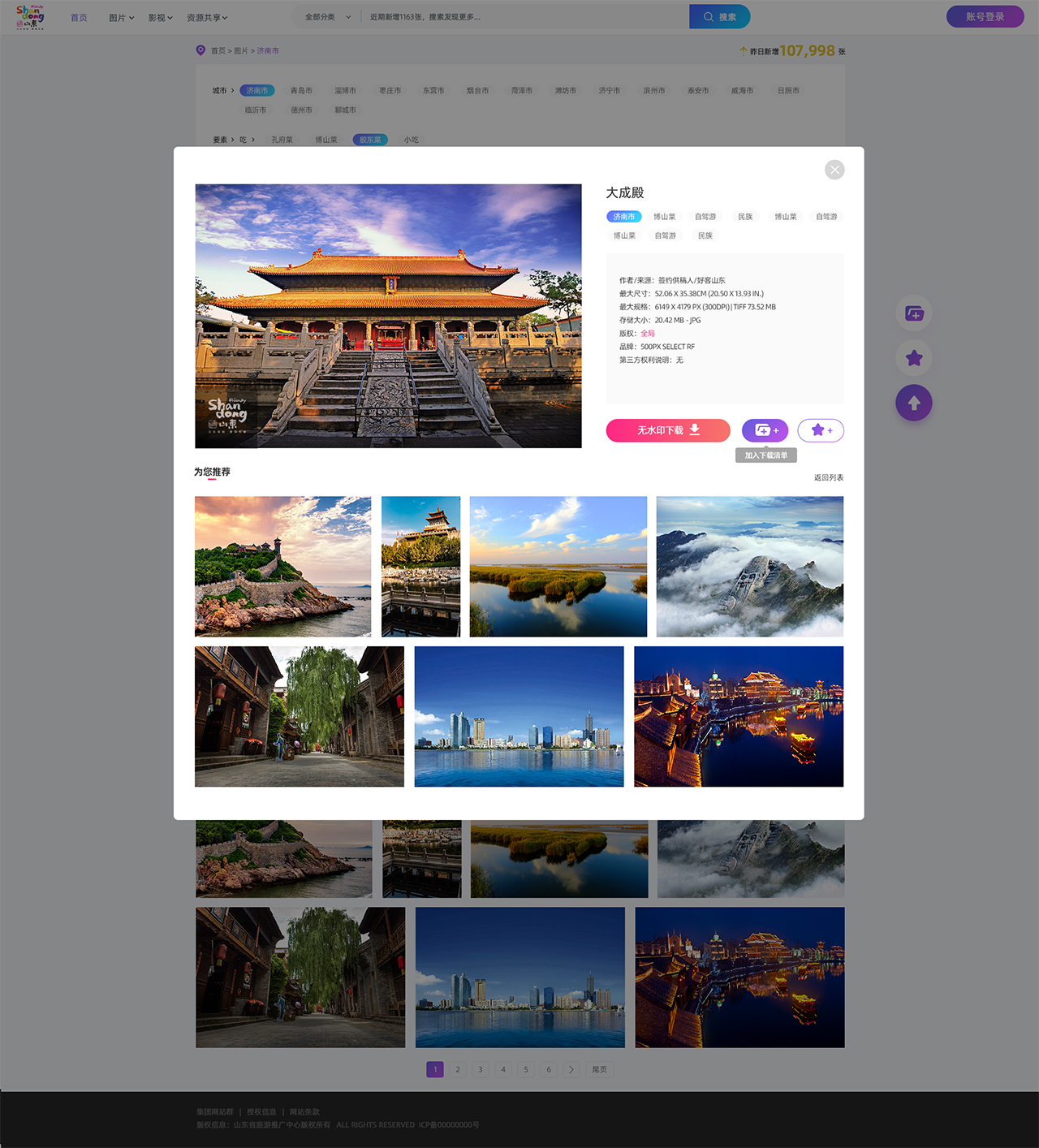1039x1148 pixels.
Task: Go to page 2 in the pagination
Action: click(x=458, y=1069)
